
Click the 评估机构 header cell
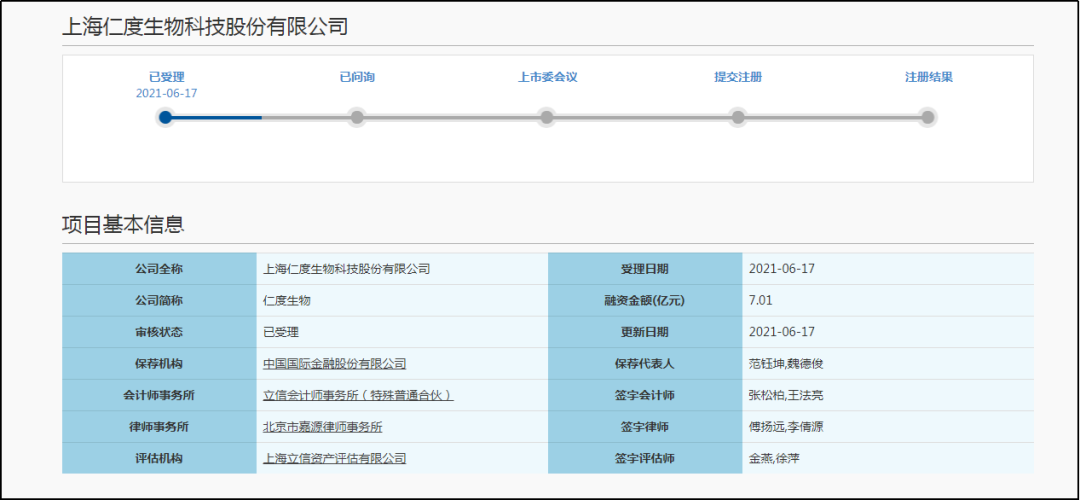[x=159, y=458]
